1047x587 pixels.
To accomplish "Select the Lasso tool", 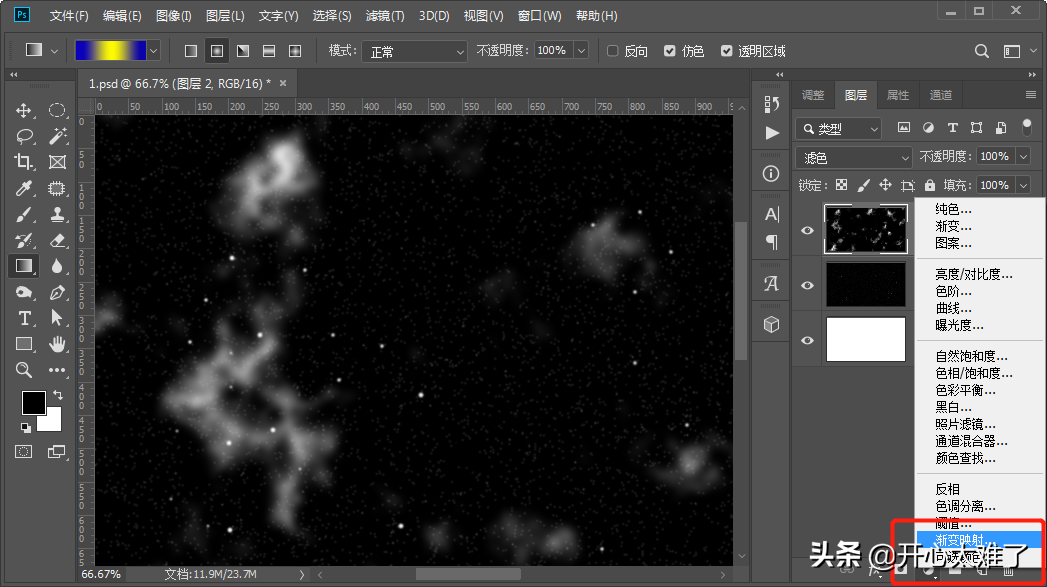I will [x=24, y=136].
